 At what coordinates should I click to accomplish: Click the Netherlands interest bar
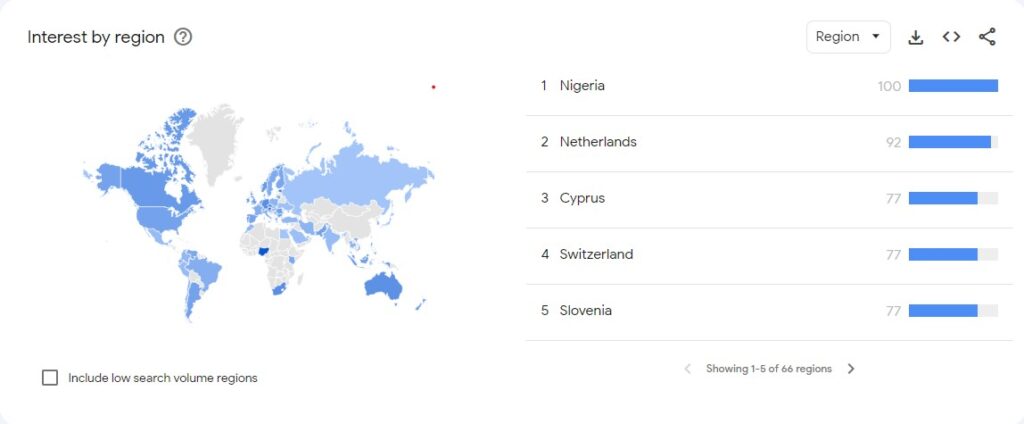tap(950, 142)
